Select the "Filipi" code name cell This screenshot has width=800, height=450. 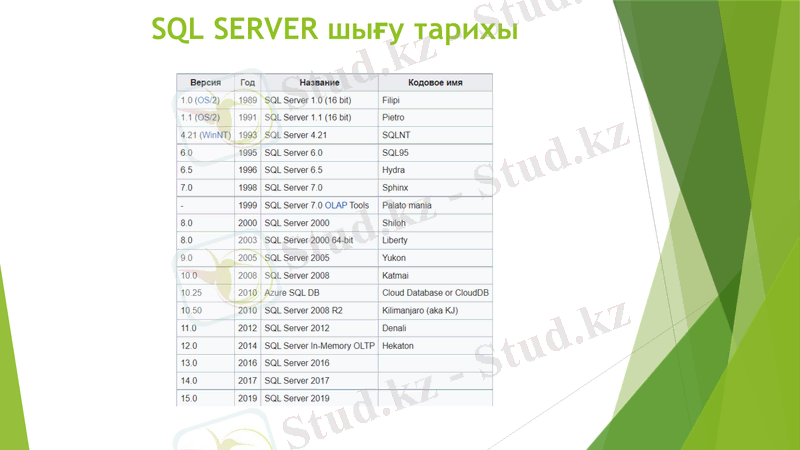pyautogui.click(x=396, y=101)
